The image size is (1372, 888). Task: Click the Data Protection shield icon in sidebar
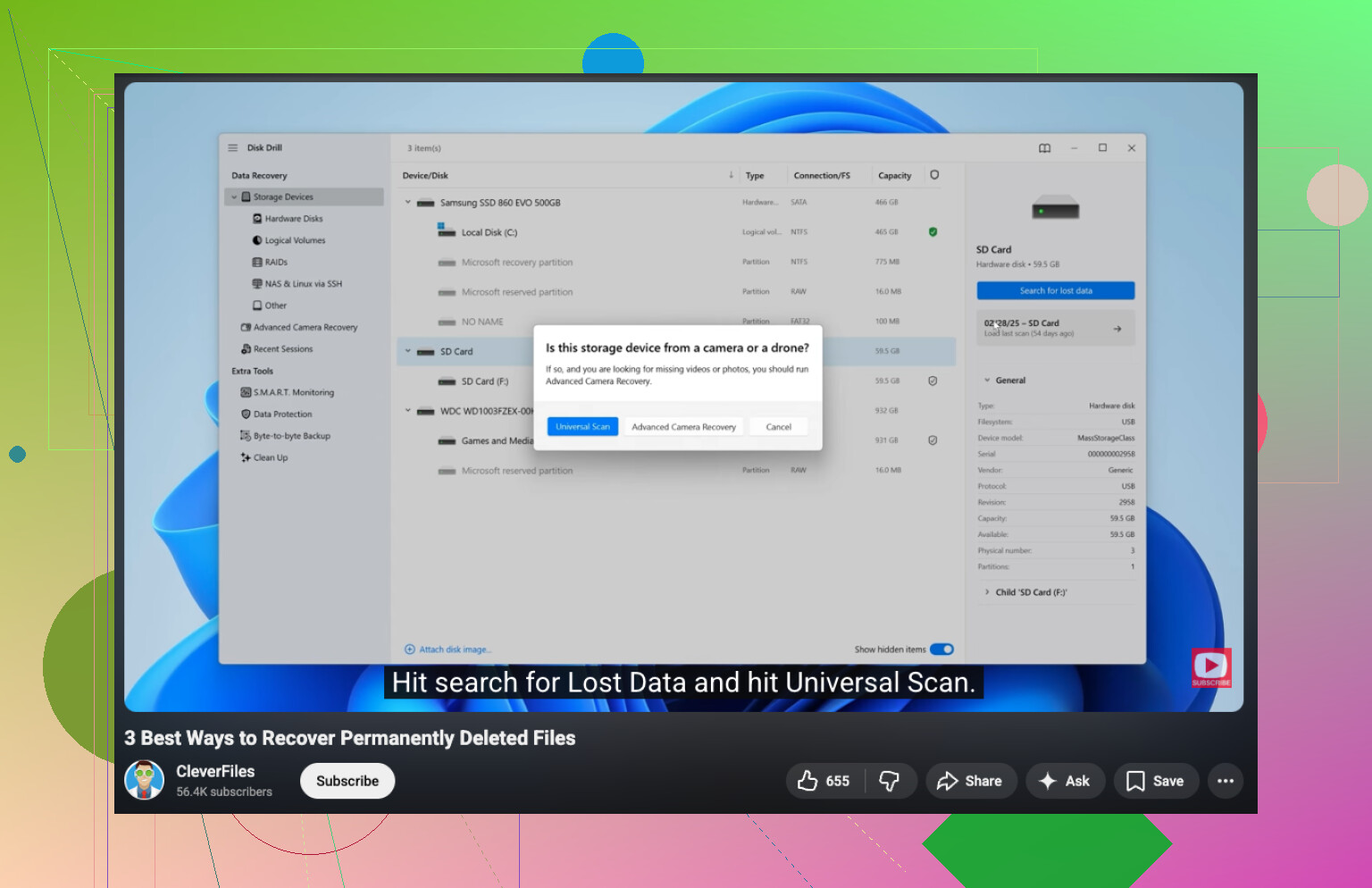point(246,415)
